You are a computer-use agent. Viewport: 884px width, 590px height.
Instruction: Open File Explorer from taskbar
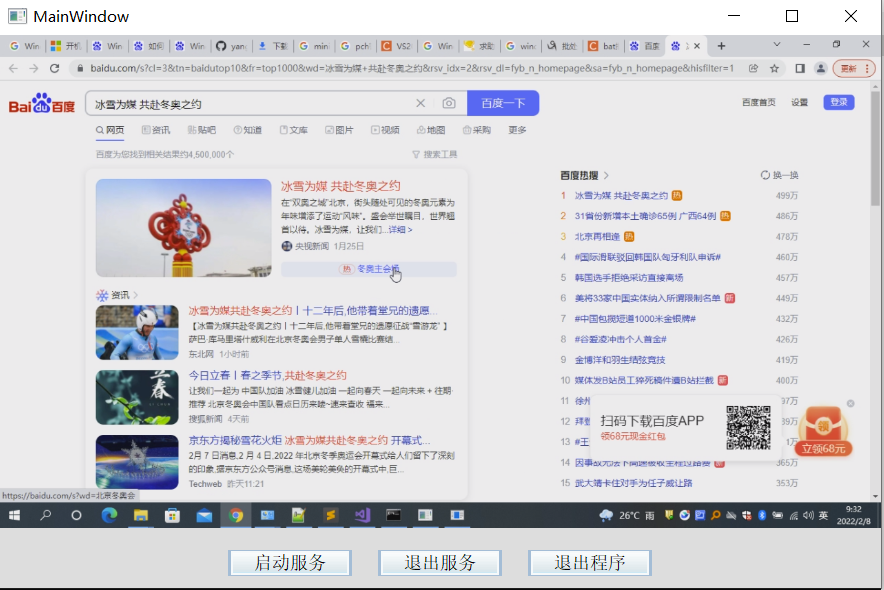[140, 515]
